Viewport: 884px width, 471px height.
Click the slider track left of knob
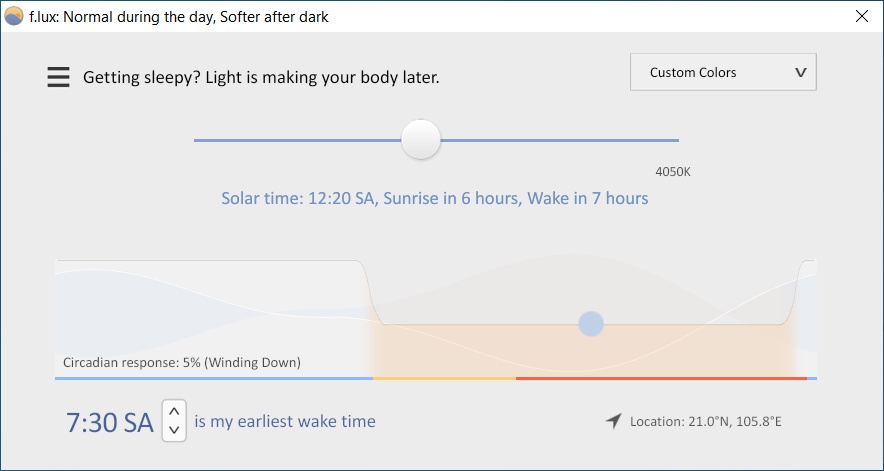click(x=297, y=140)
